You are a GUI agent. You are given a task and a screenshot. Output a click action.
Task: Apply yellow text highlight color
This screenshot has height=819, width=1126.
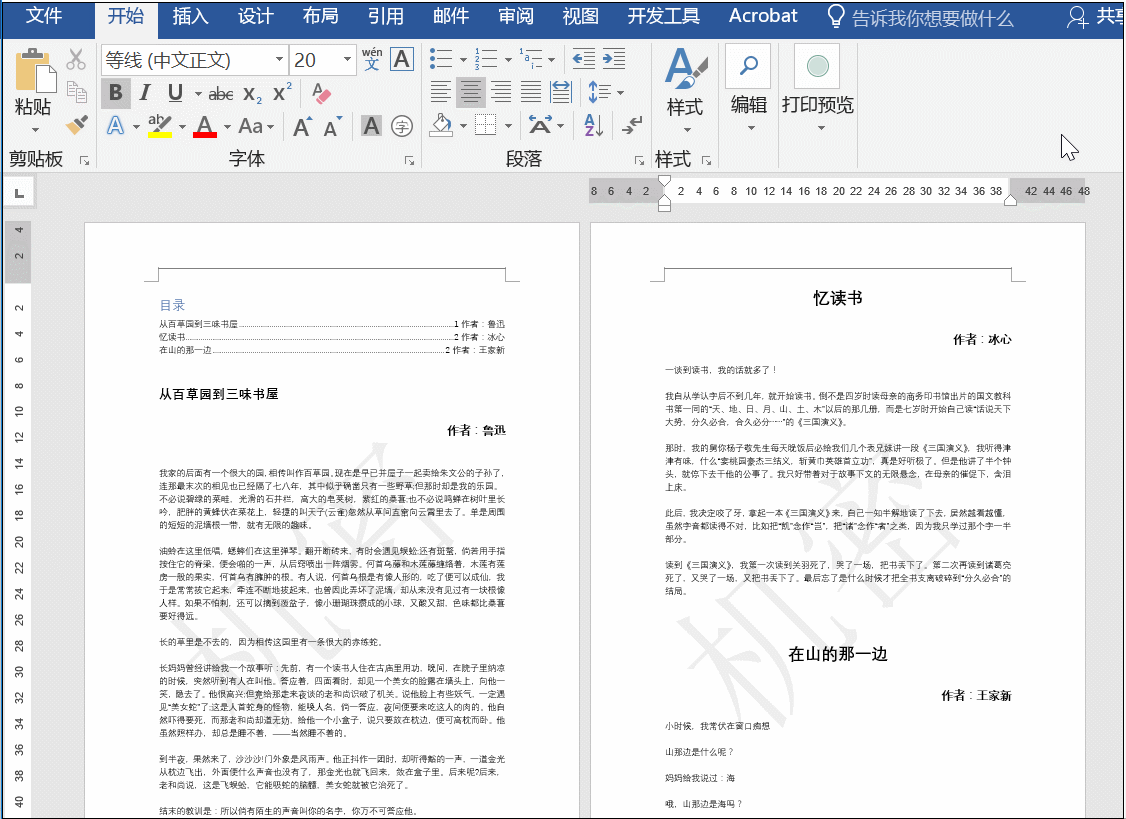click(x=160, y=125)
